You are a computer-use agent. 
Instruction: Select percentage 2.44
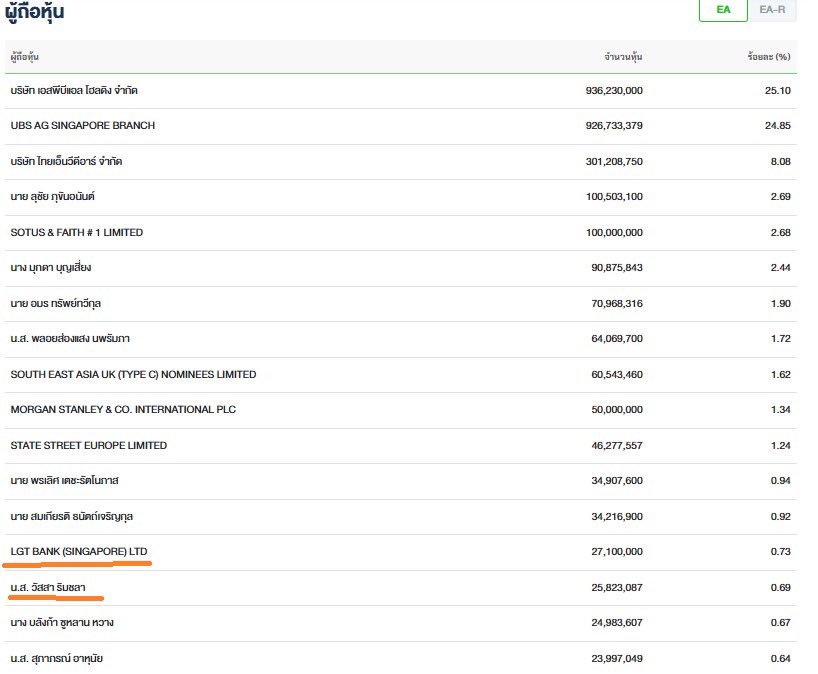click(780, 268)
